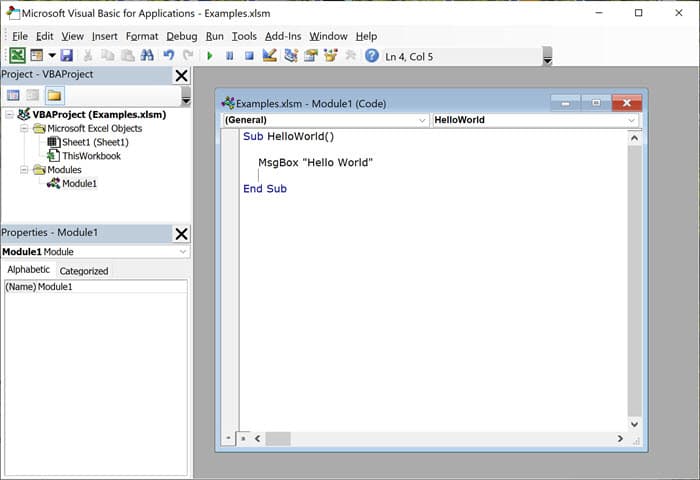Toggle Folders icon in Project pane
700x480 pixels.
click(54, 95)
